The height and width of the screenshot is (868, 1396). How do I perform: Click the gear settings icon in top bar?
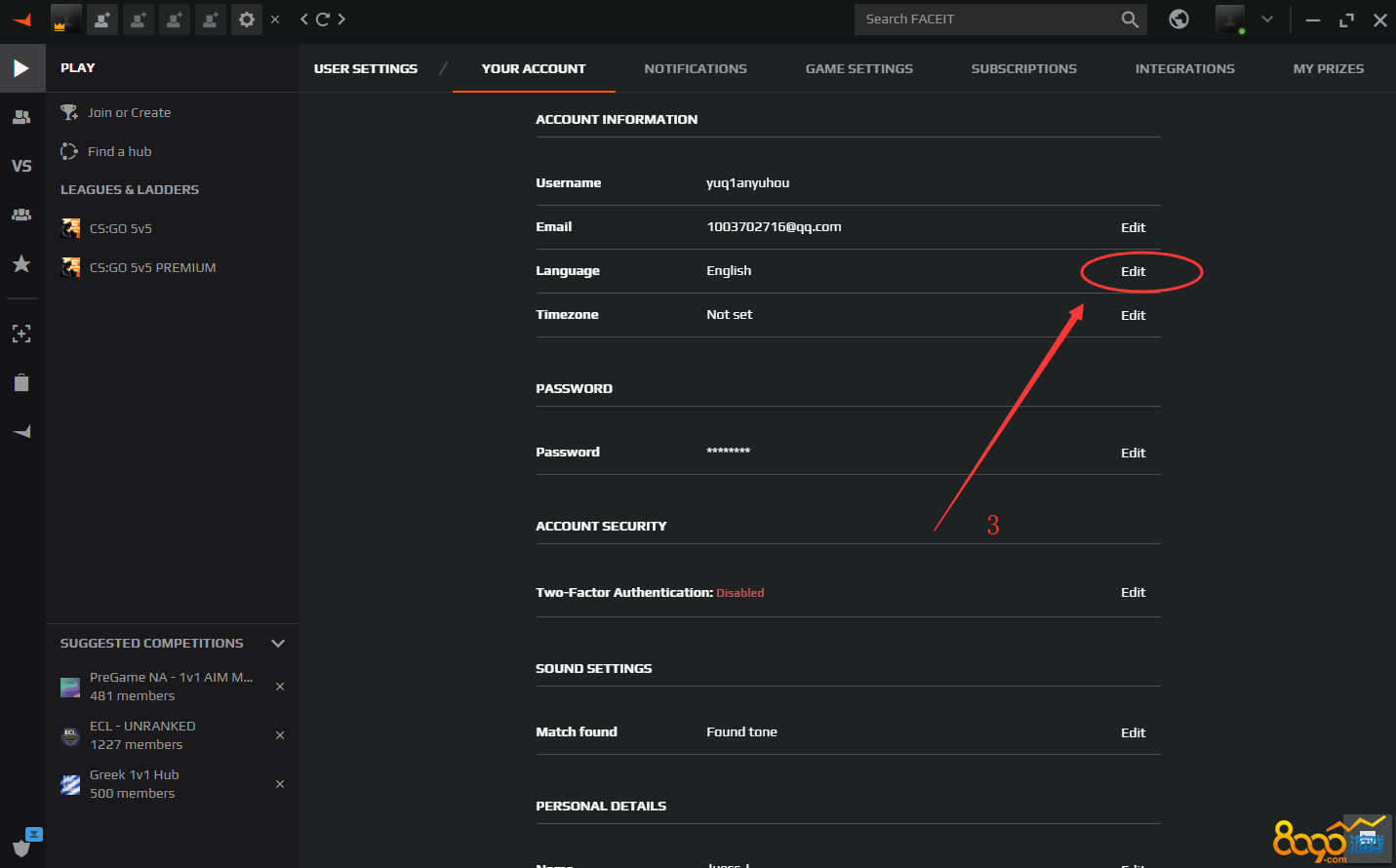click(247, 20)
